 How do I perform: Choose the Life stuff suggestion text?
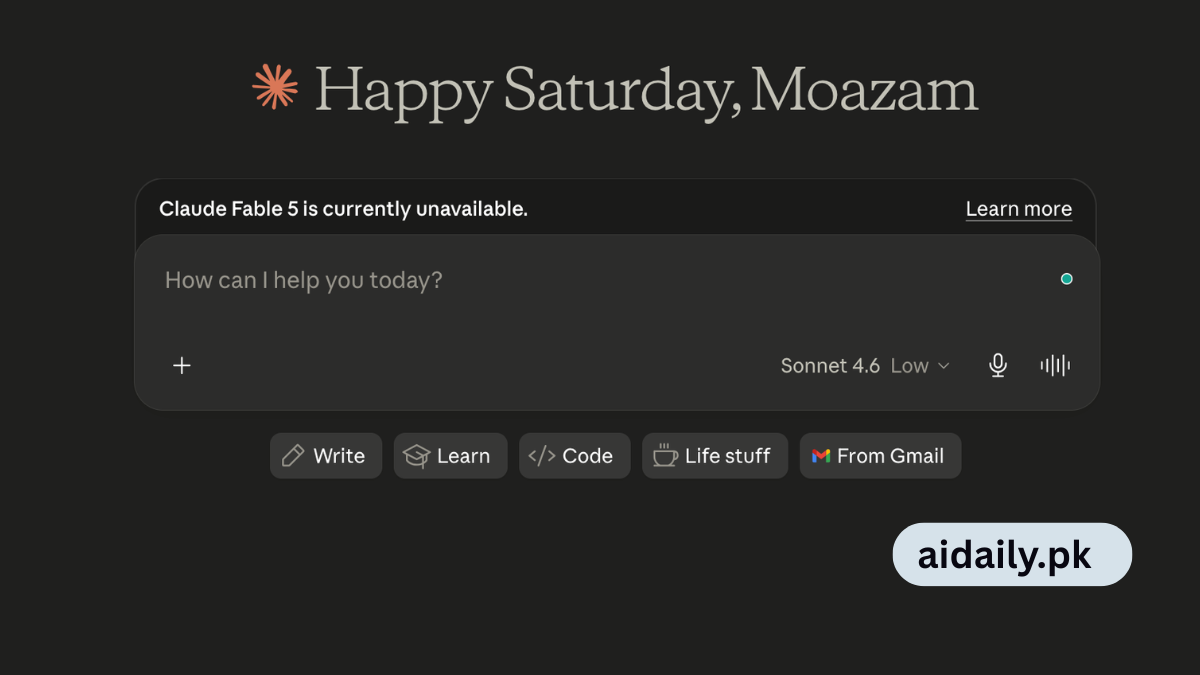pos(727,456)
